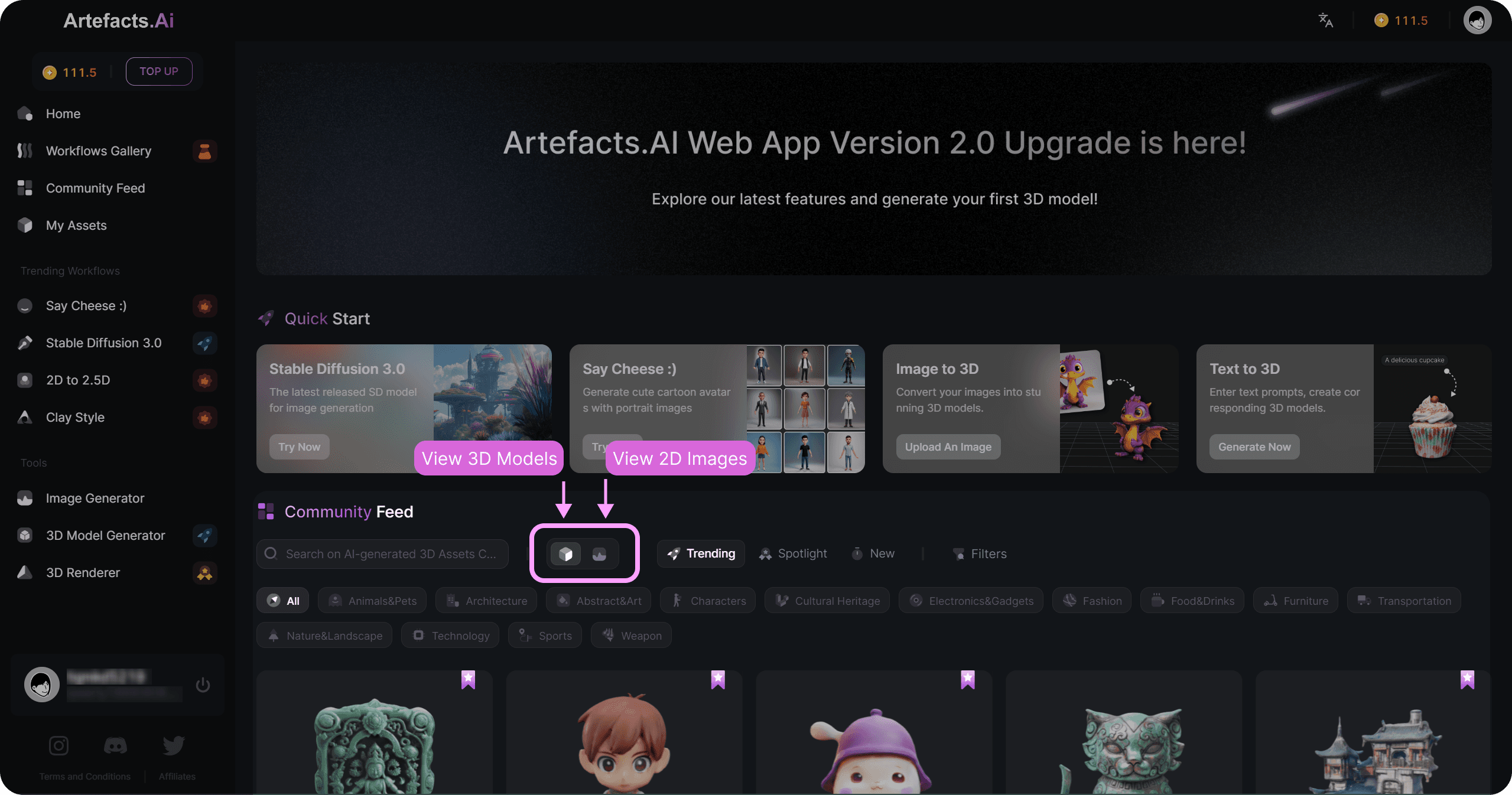Click the coin balance in the top bar

pyautogui.click(x=1401, y=21)
